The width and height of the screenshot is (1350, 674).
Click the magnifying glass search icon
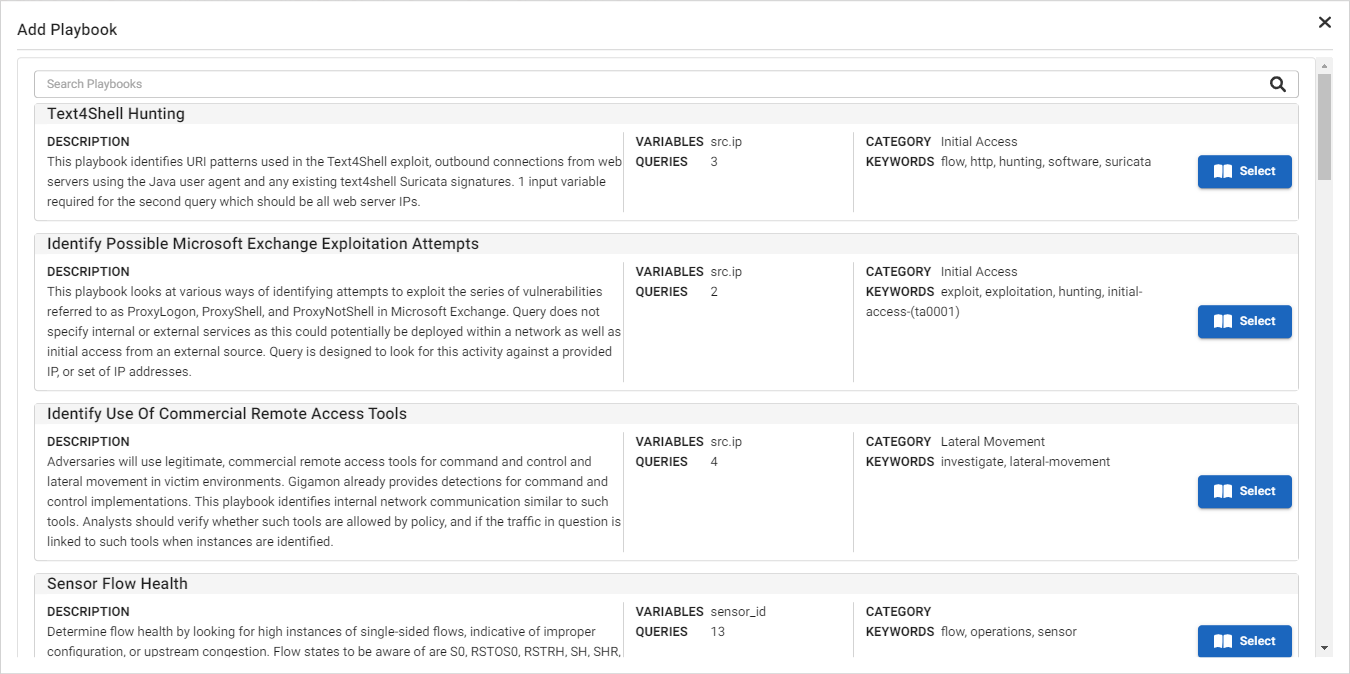pyautogui.click(x=1278, y=83)
